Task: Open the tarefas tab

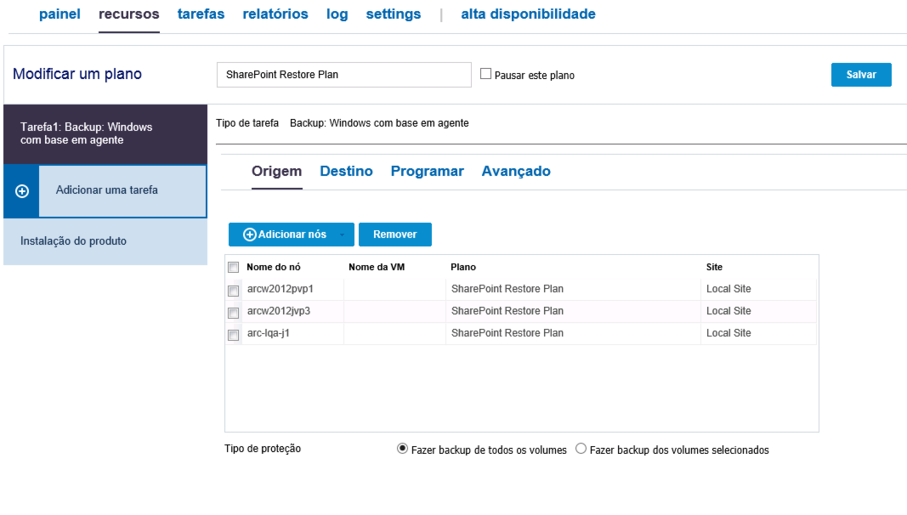Action: [x=201, y=14]
